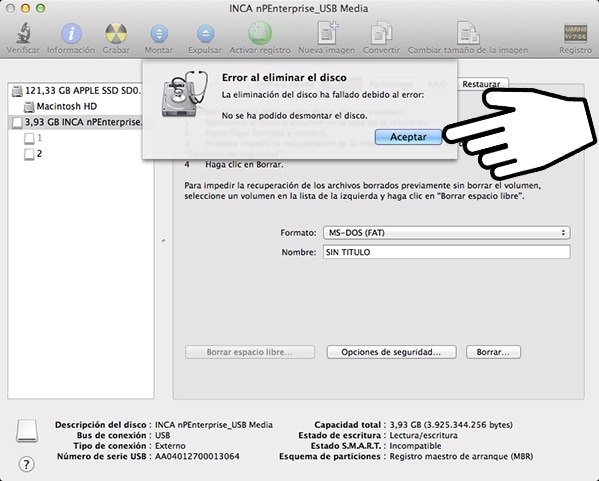Viewport: 599px width, 481px height.
Task: Switch to the Restaurar tab
Action: 481,84
